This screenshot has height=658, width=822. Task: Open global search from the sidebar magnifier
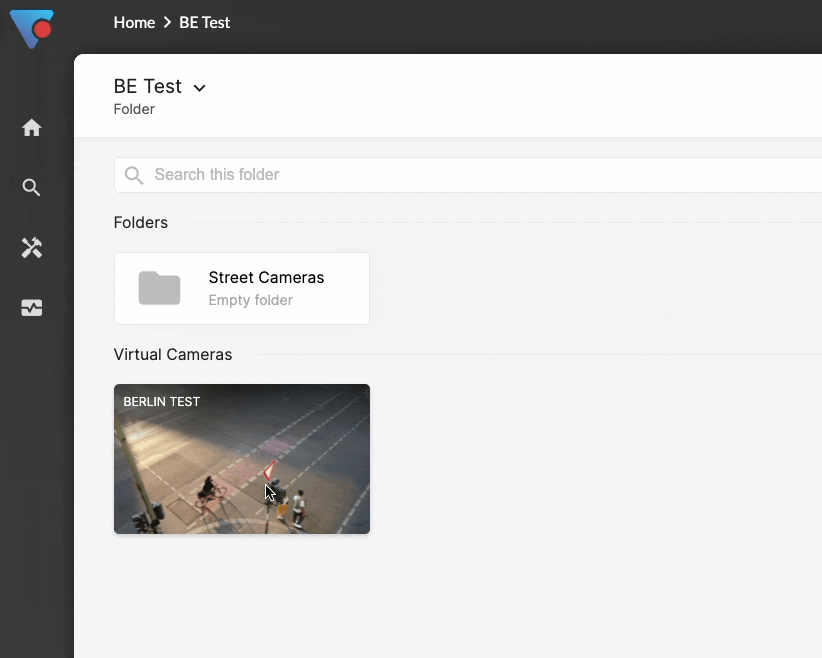click(32, 188)
